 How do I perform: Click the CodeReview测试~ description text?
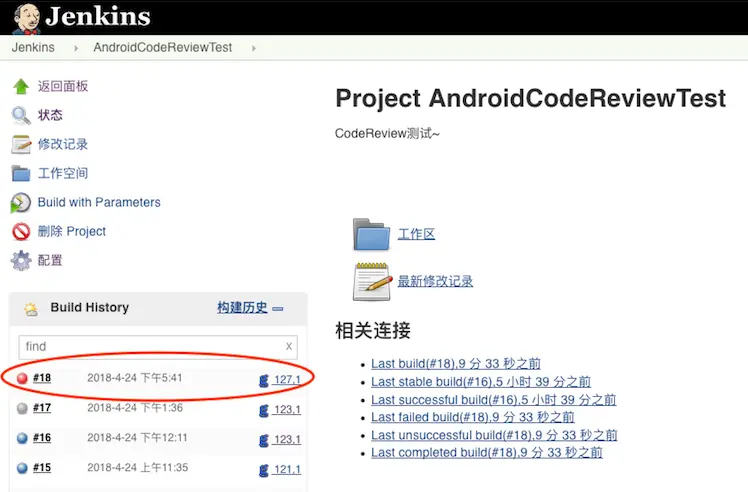click(x=387, y=134)
